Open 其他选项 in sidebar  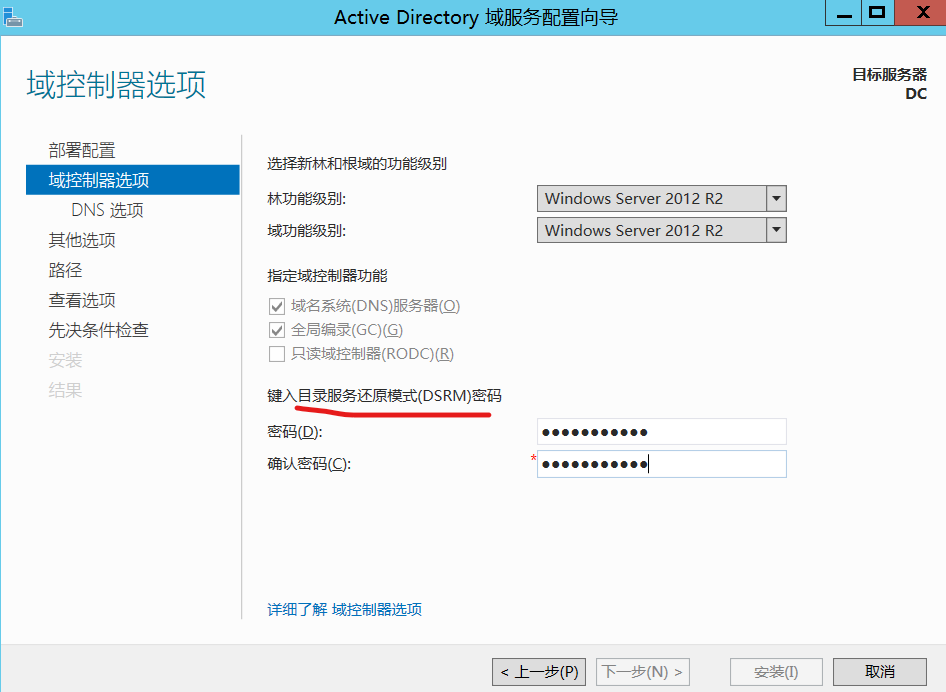(82, 240)
